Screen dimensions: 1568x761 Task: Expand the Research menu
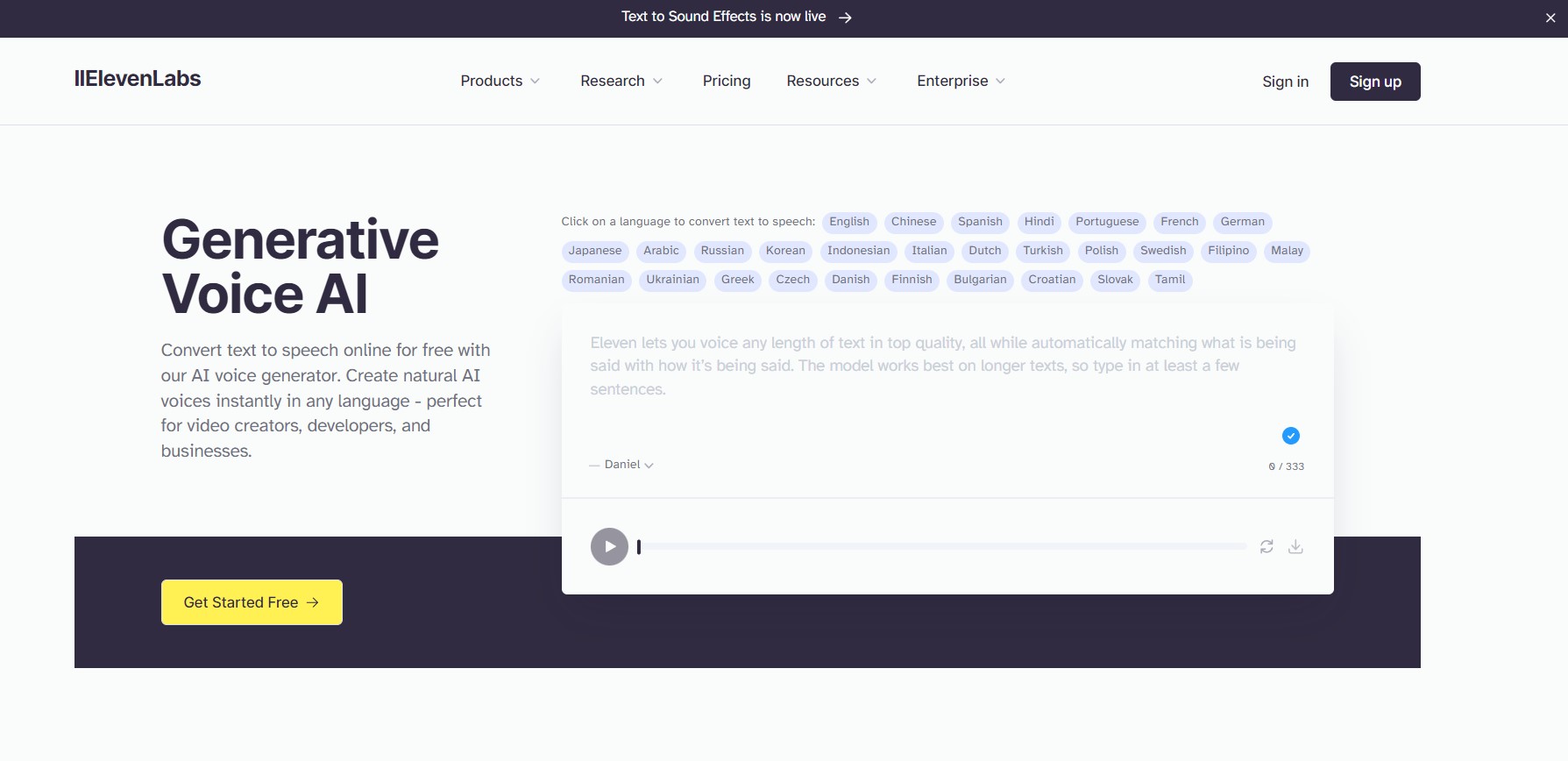point(621,81)
